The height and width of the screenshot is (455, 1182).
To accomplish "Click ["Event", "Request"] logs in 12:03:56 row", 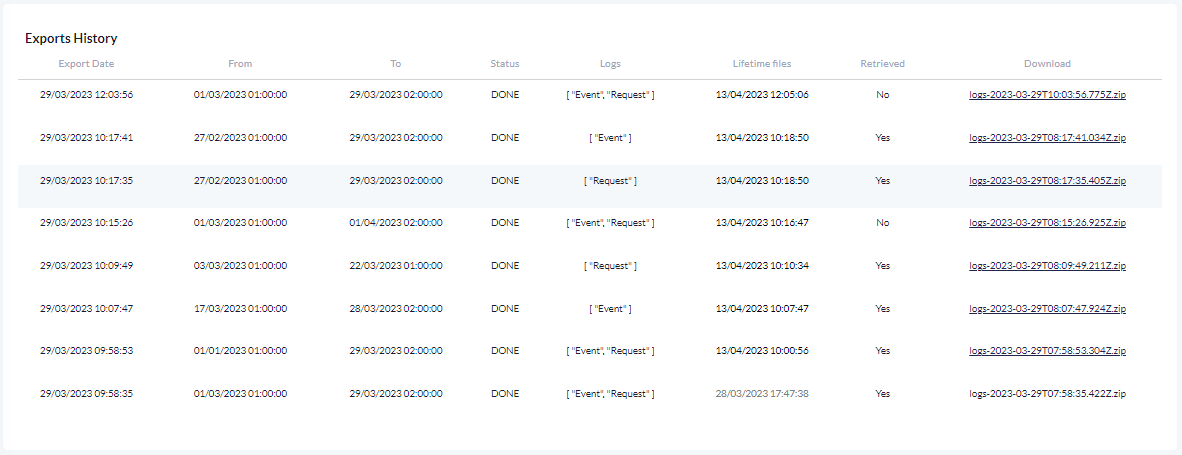I will tap(611, 95).
